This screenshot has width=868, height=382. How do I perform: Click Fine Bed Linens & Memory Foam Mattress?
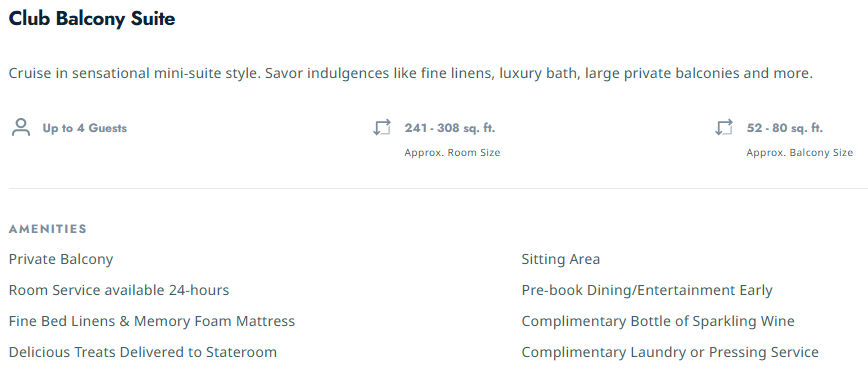tap(152, 321)
